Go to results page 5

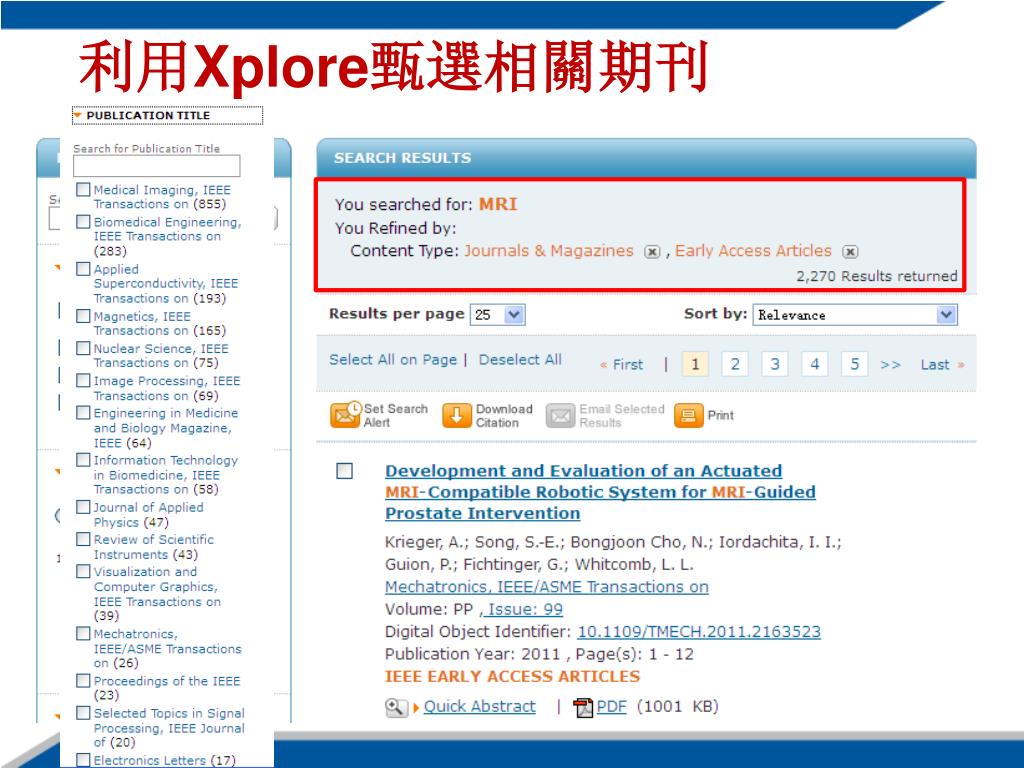pos(854,364)
